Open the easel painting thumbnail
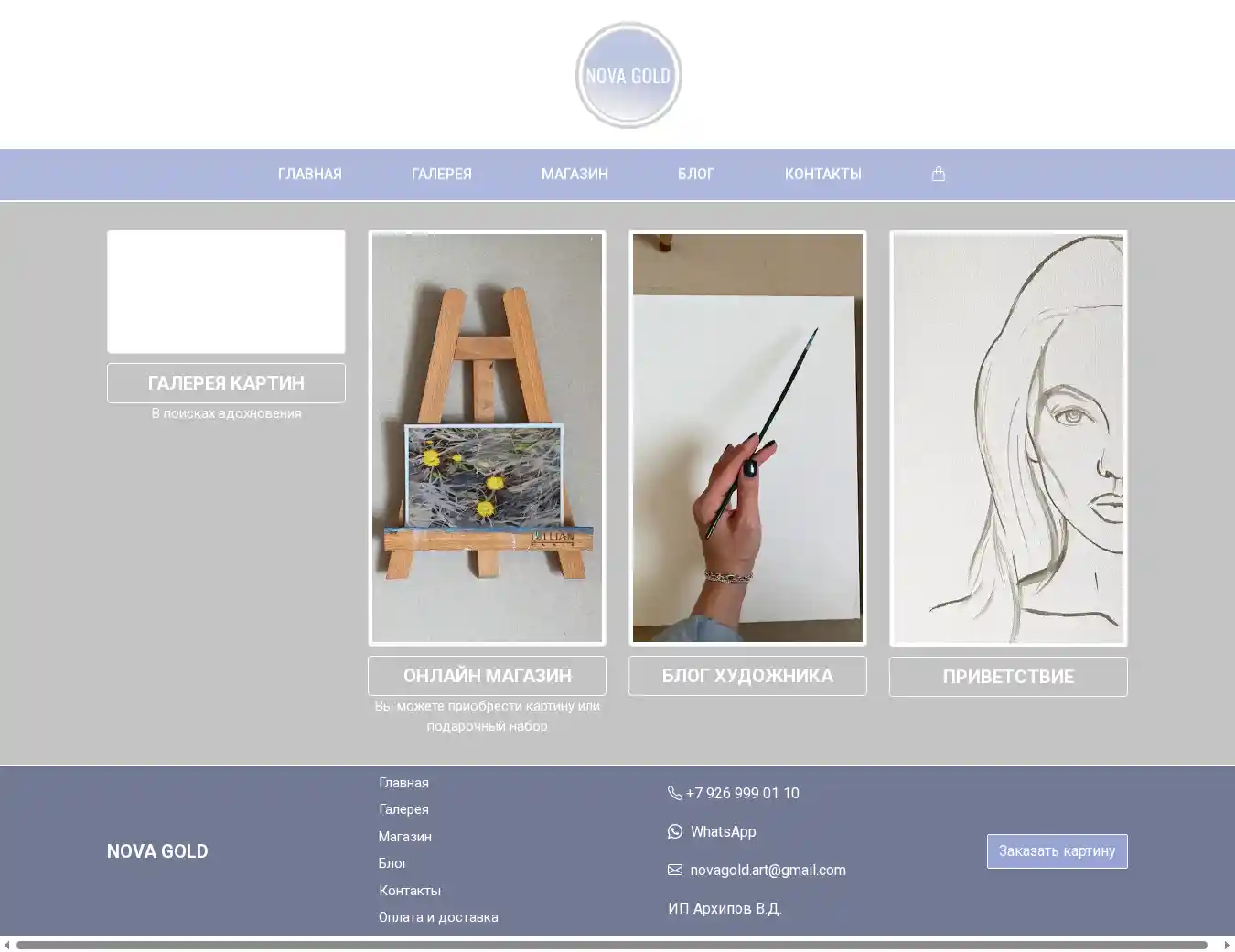Viewport: 1235px width, 952px height. (x=487, y=438)
